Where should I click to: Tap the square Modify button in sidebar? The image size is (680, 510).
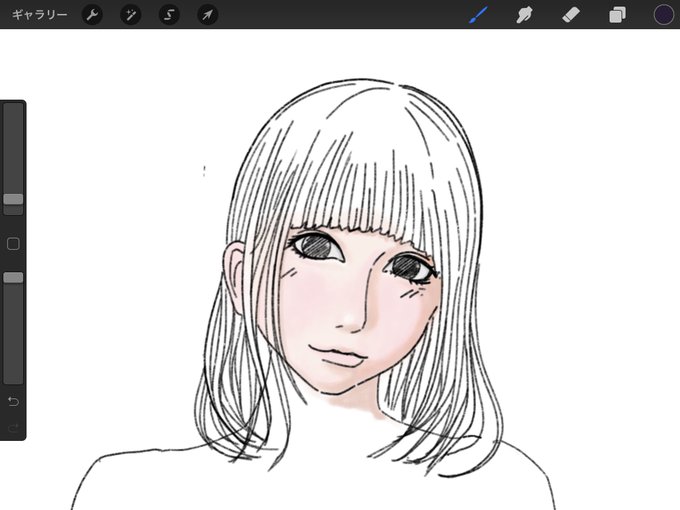(13, 244)
